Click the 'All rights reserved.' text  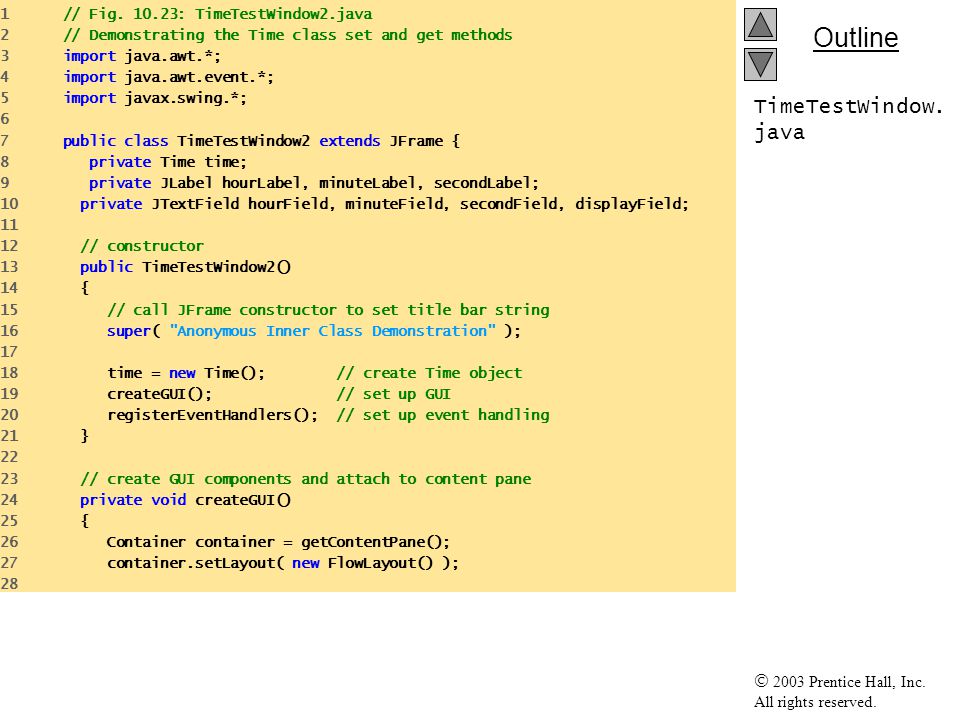pos(814,702)
